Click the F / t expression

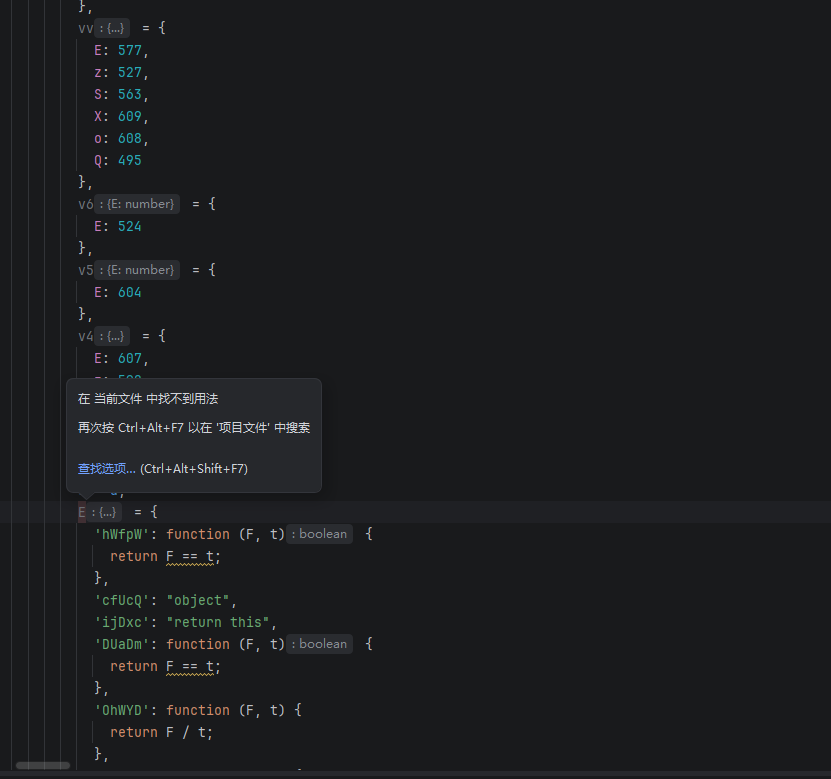coord(185,732)
